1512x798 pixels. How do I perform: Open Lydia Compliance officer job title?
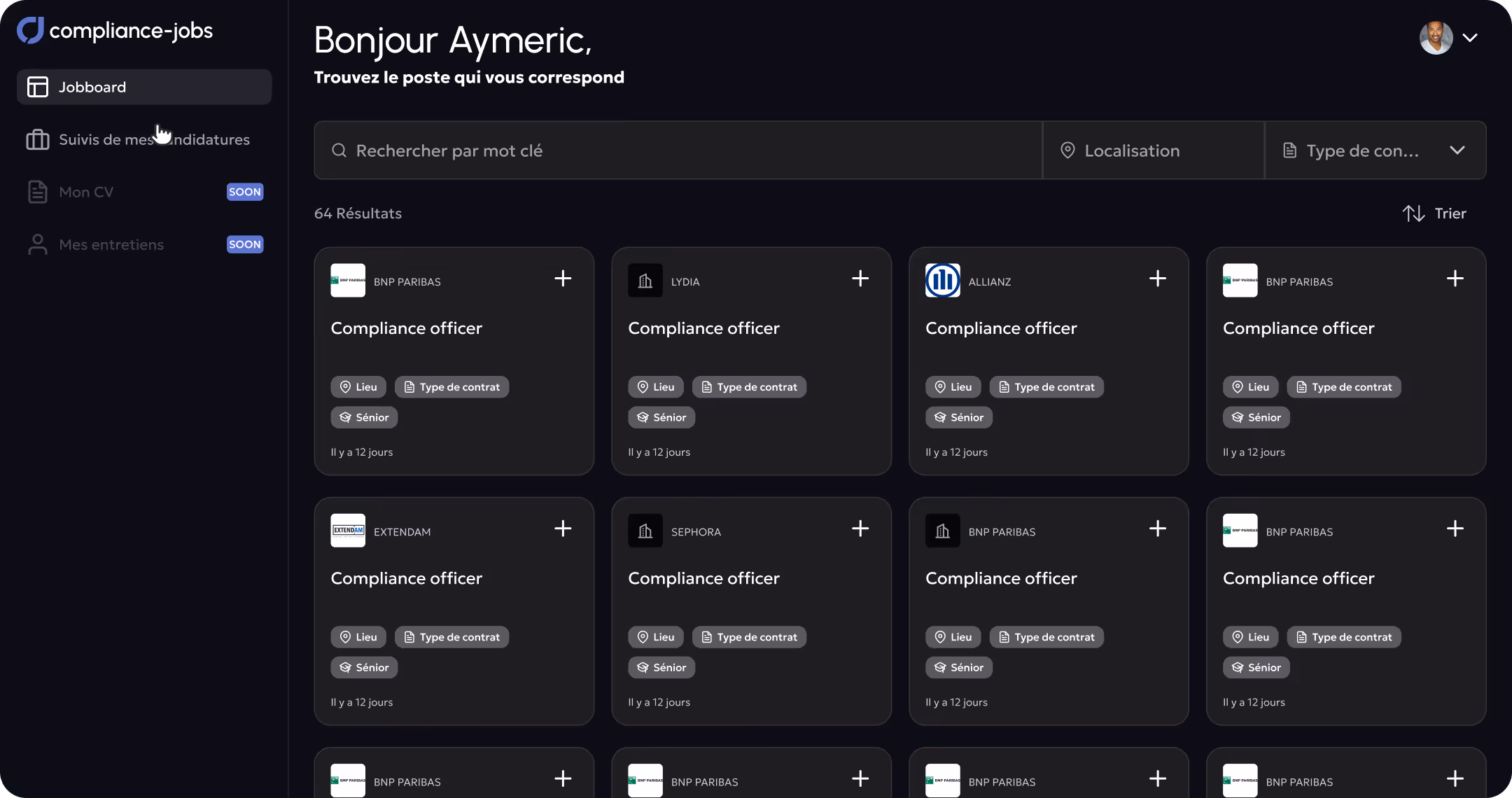tap(703, 328)
